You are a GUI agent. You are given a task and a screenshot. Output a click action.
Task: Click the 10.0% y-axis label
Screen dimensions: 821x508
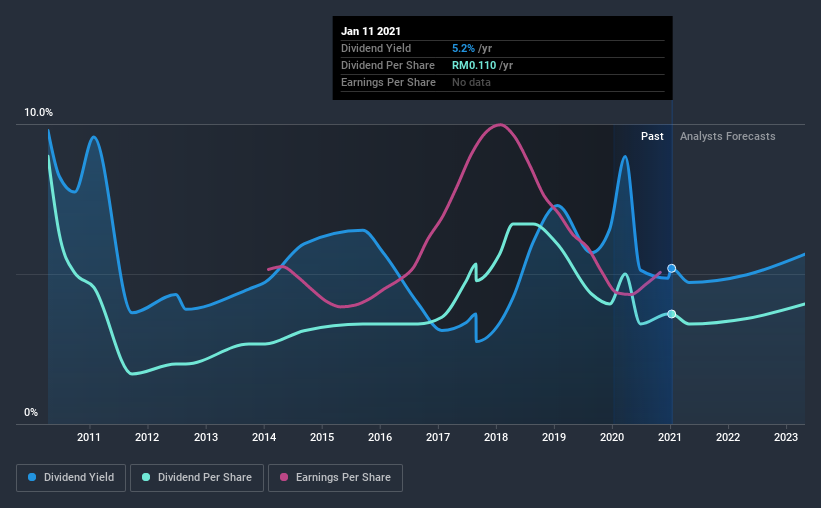(x=38, y=112)
